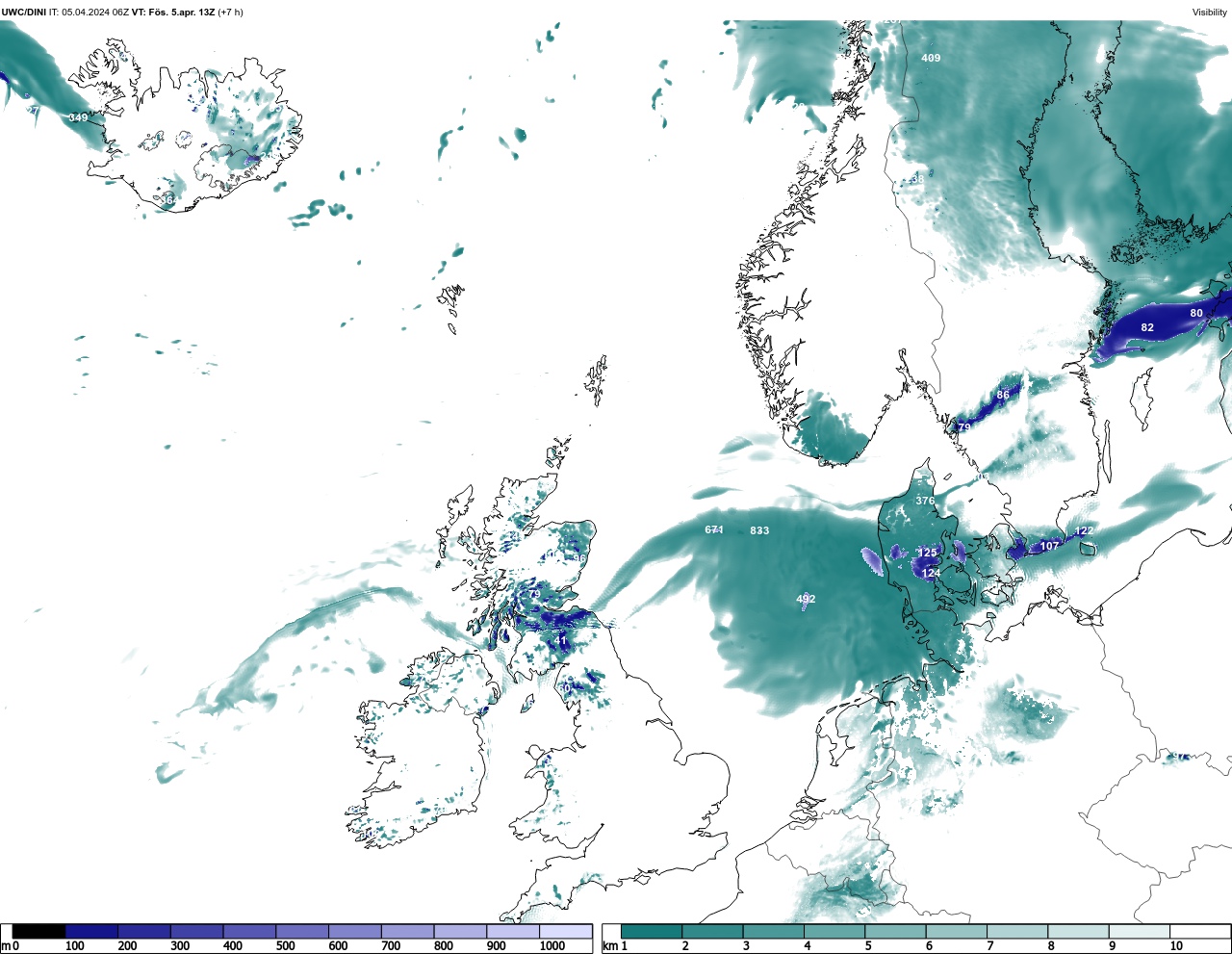Click the '(+7 h)' forecast offset text
The image size is (1232, 954).
coord(231,13)
